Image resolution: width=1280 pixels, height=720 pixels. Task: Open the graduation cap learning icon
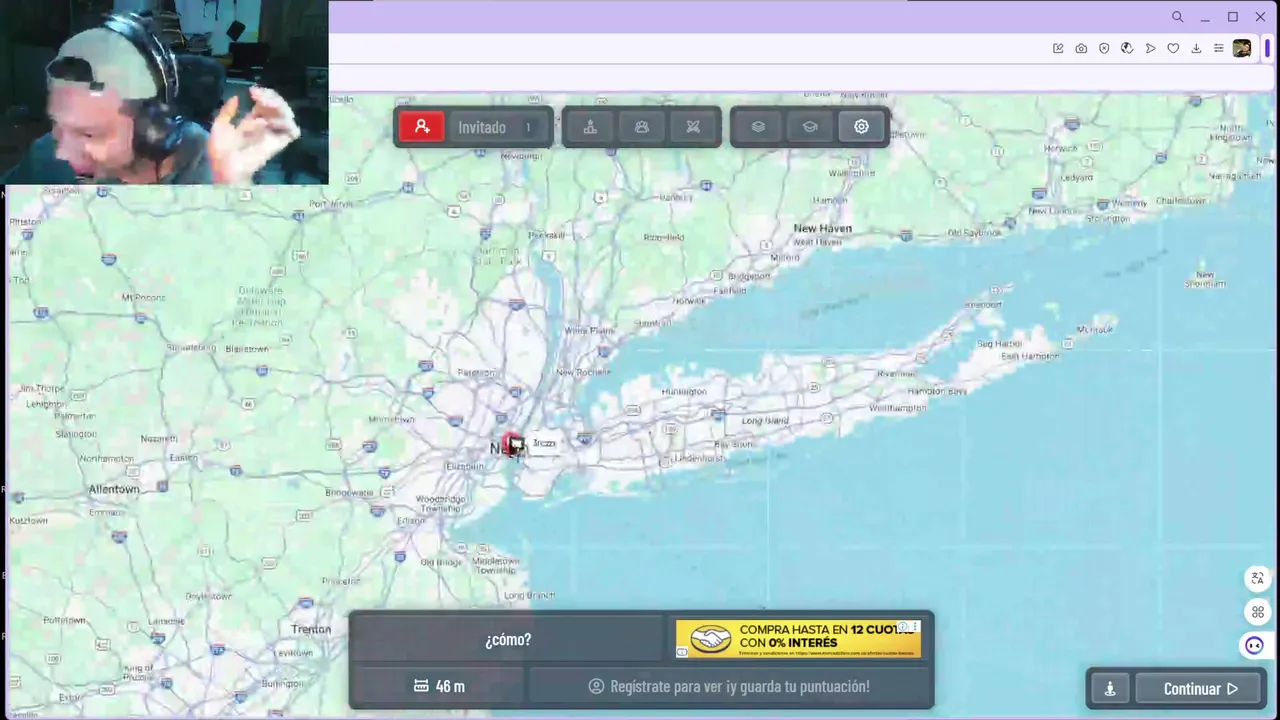coord(810,127)
